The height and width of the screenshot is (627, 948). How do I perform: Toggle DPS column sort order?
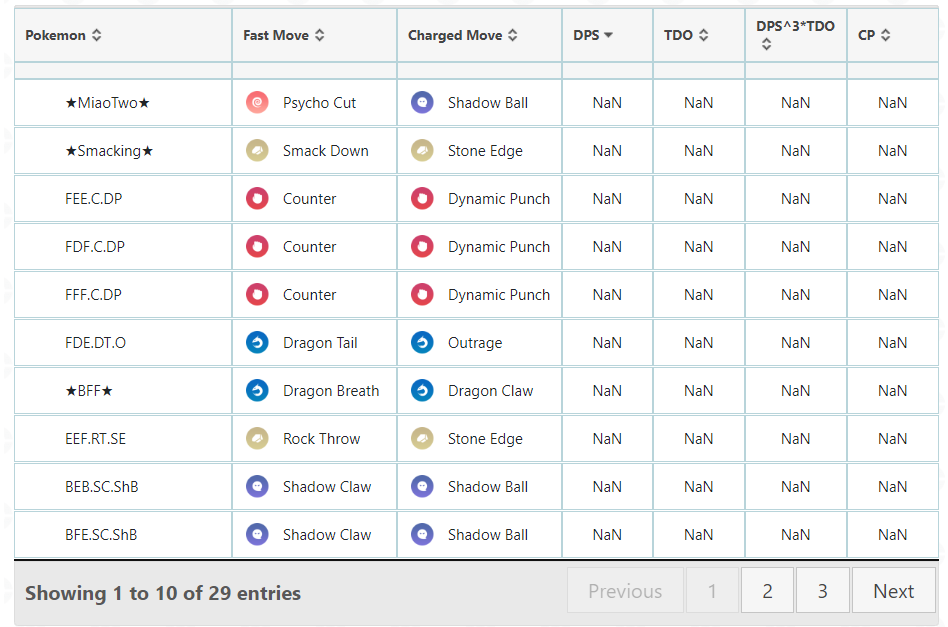[608, 35]
